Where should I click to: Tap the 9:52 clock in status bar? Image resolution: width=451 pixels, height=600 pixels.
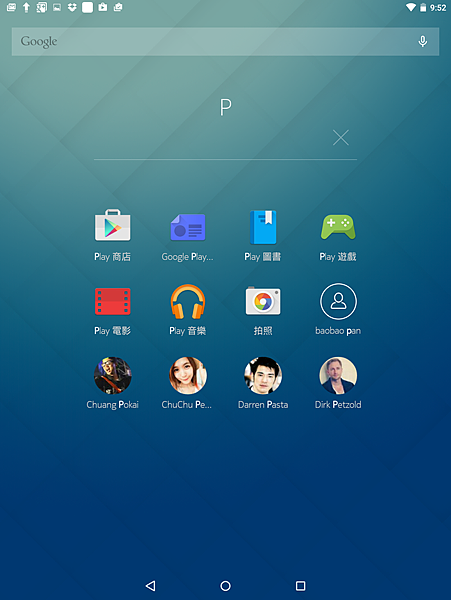[x=438, y=8]
